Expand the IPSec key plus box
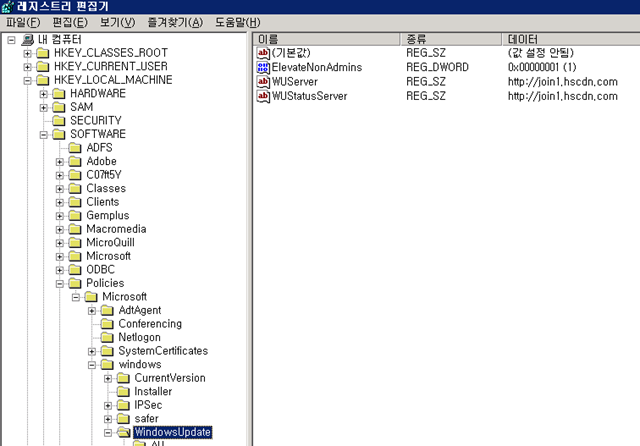The width and height of the screenshot is (640, 446). pos(108,406)
